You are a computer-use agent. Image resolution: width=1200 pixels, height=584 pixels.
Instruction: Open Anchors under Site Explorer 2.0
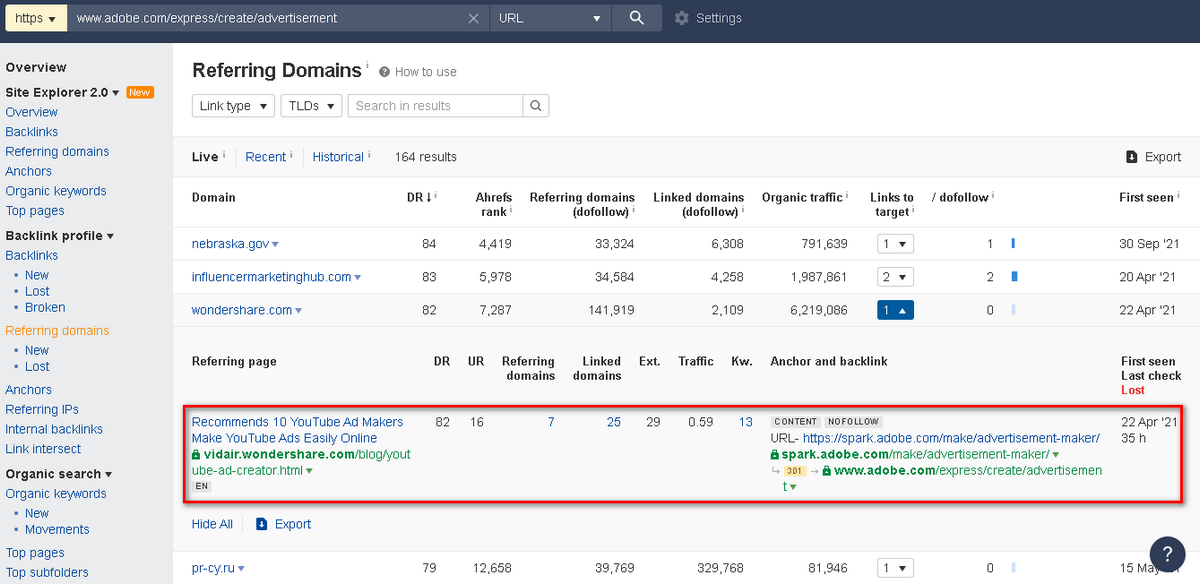[28, 171]
